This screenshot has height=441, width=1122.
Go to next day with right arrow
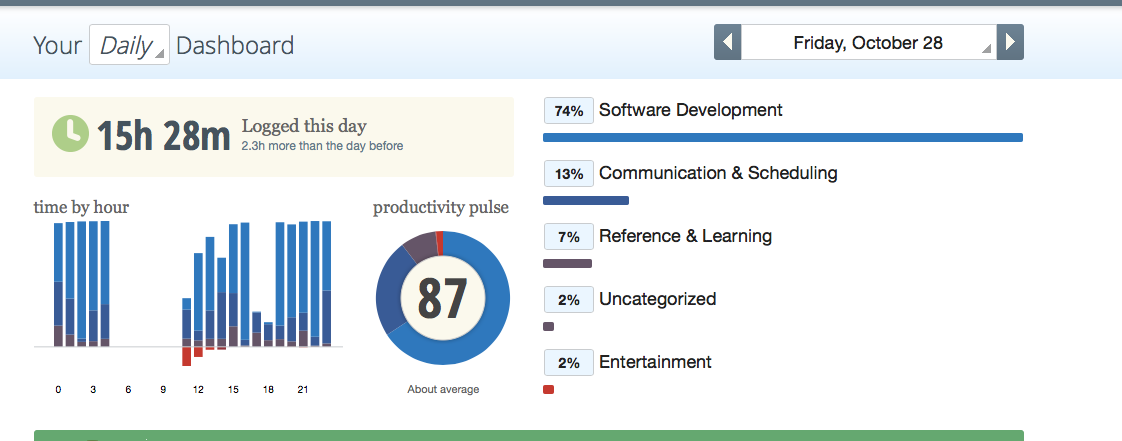[1010, 42]
